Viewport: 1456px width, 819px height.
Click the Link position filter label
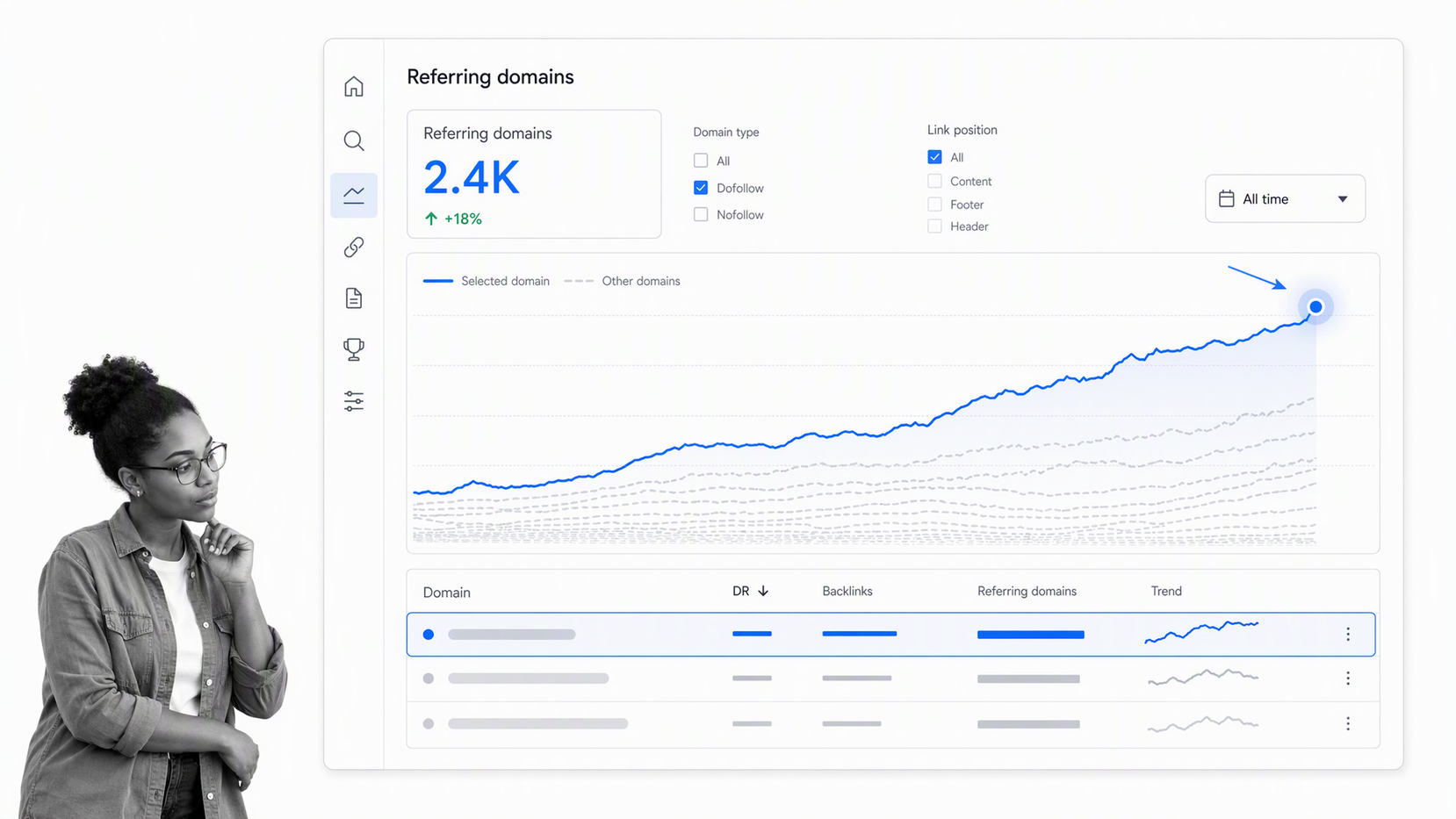click(962, 130)
